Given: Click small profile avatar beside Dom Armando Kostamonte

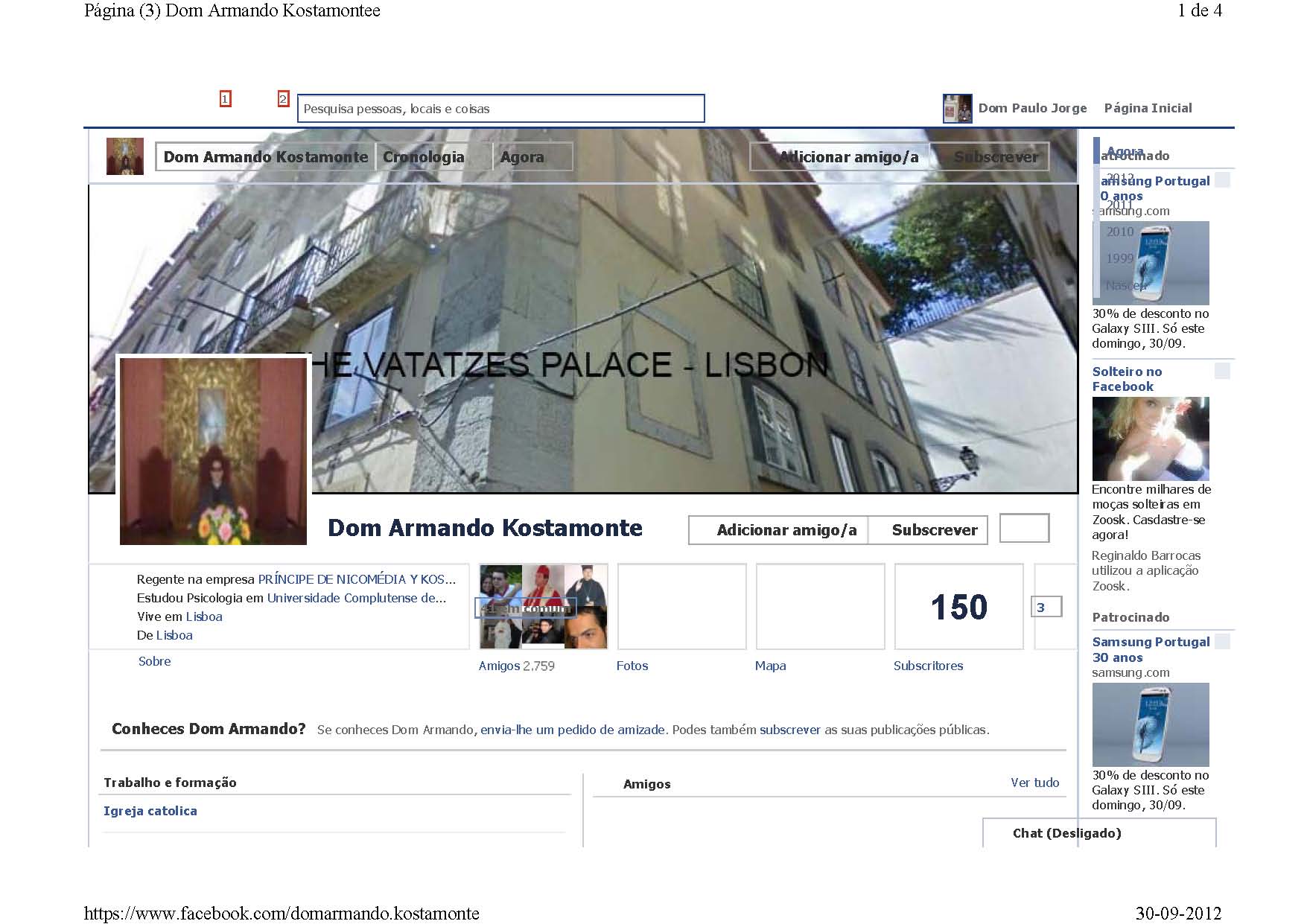Looking at the screenshot, I should click(124, 156).
